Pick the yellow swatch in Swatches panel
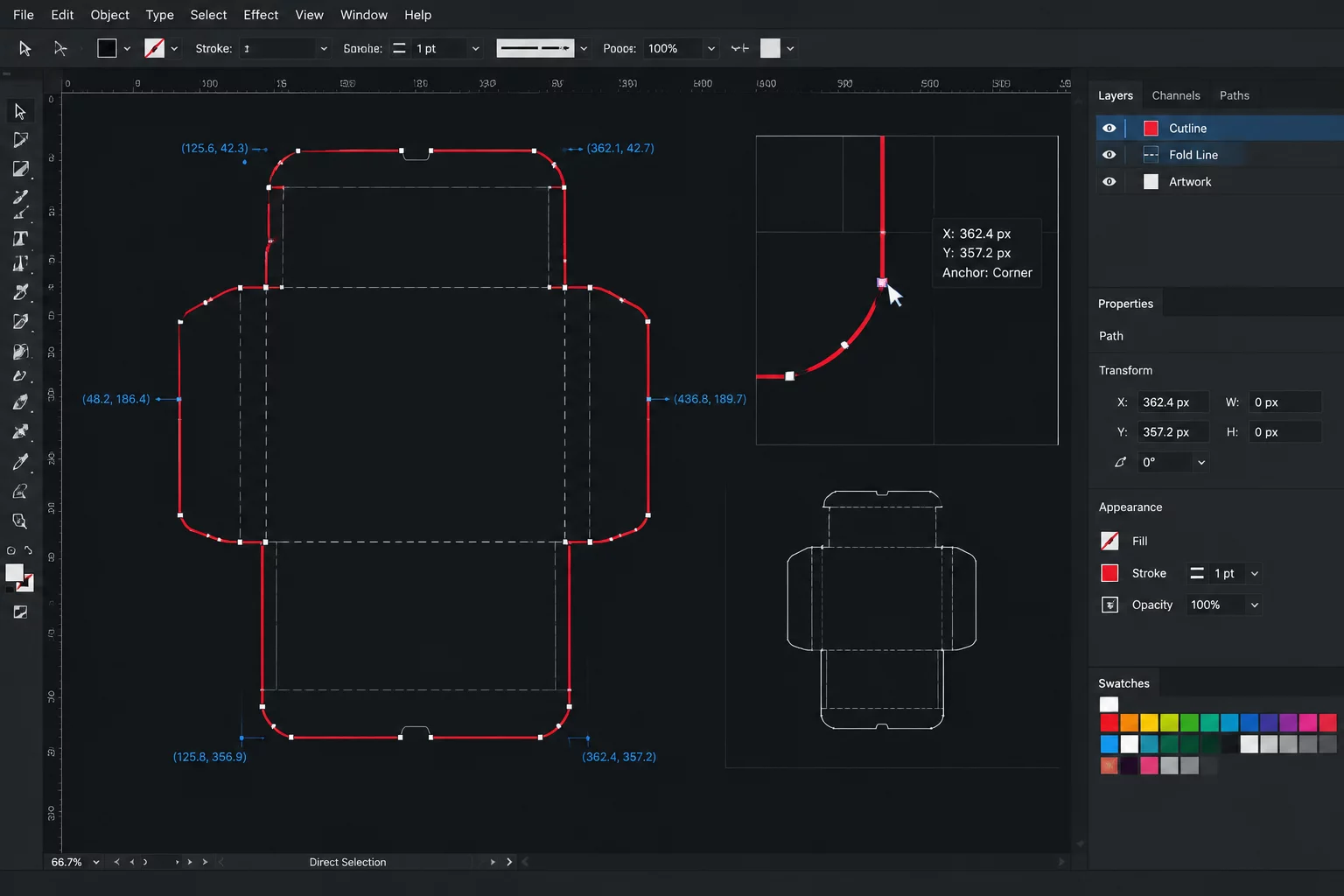 pos(1150,723)
